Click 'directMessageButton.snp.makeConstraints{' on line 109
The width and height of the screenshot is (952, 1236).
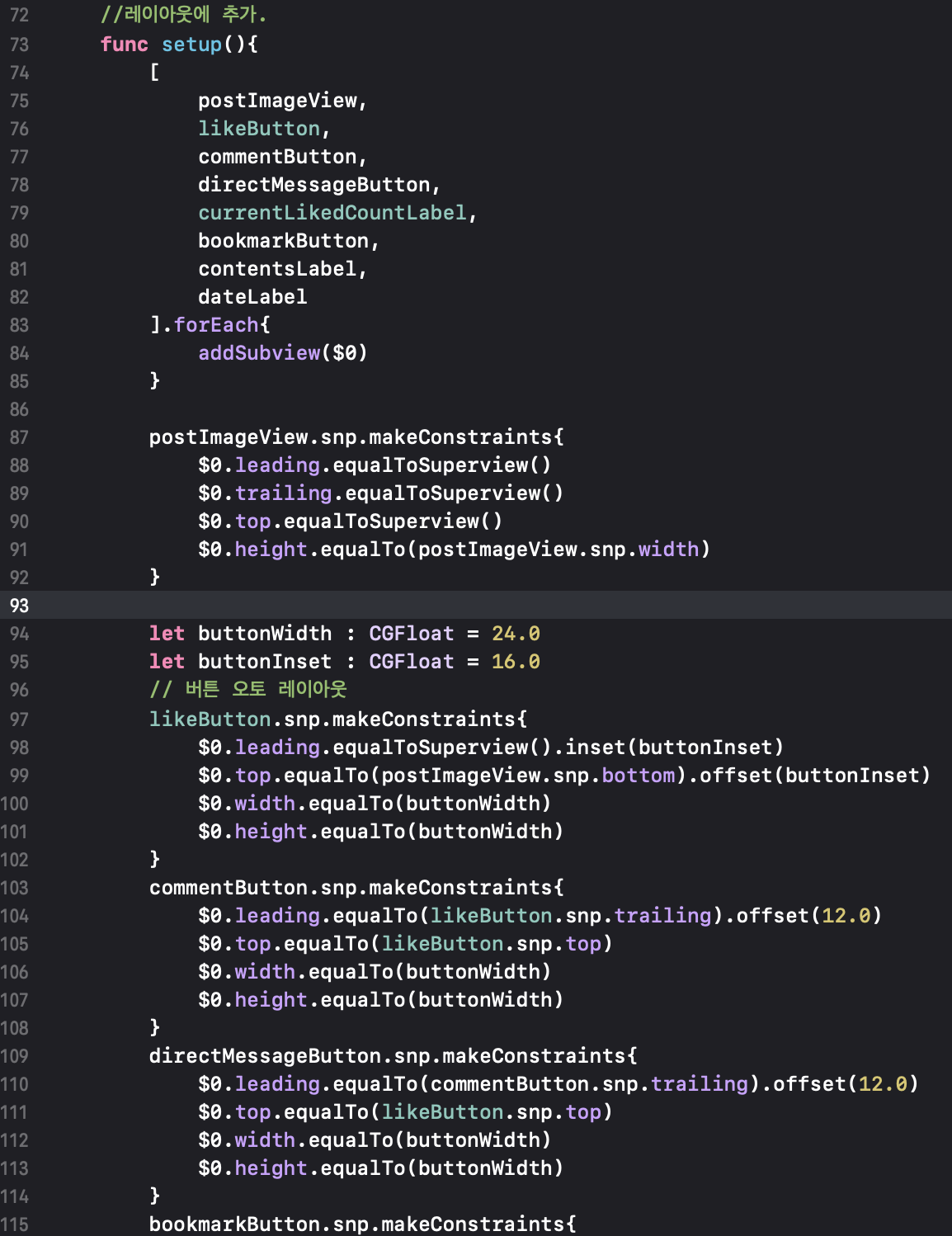click(393, 1056)
